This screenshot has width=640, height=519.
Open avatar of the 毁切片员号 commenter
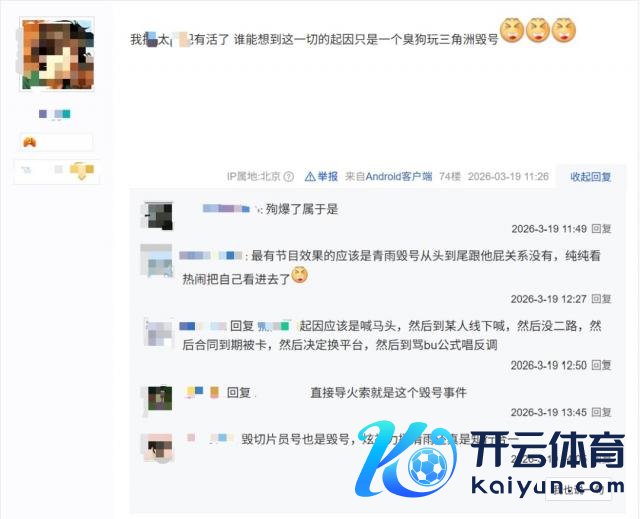pyautogui.click(x=159, y=448)
